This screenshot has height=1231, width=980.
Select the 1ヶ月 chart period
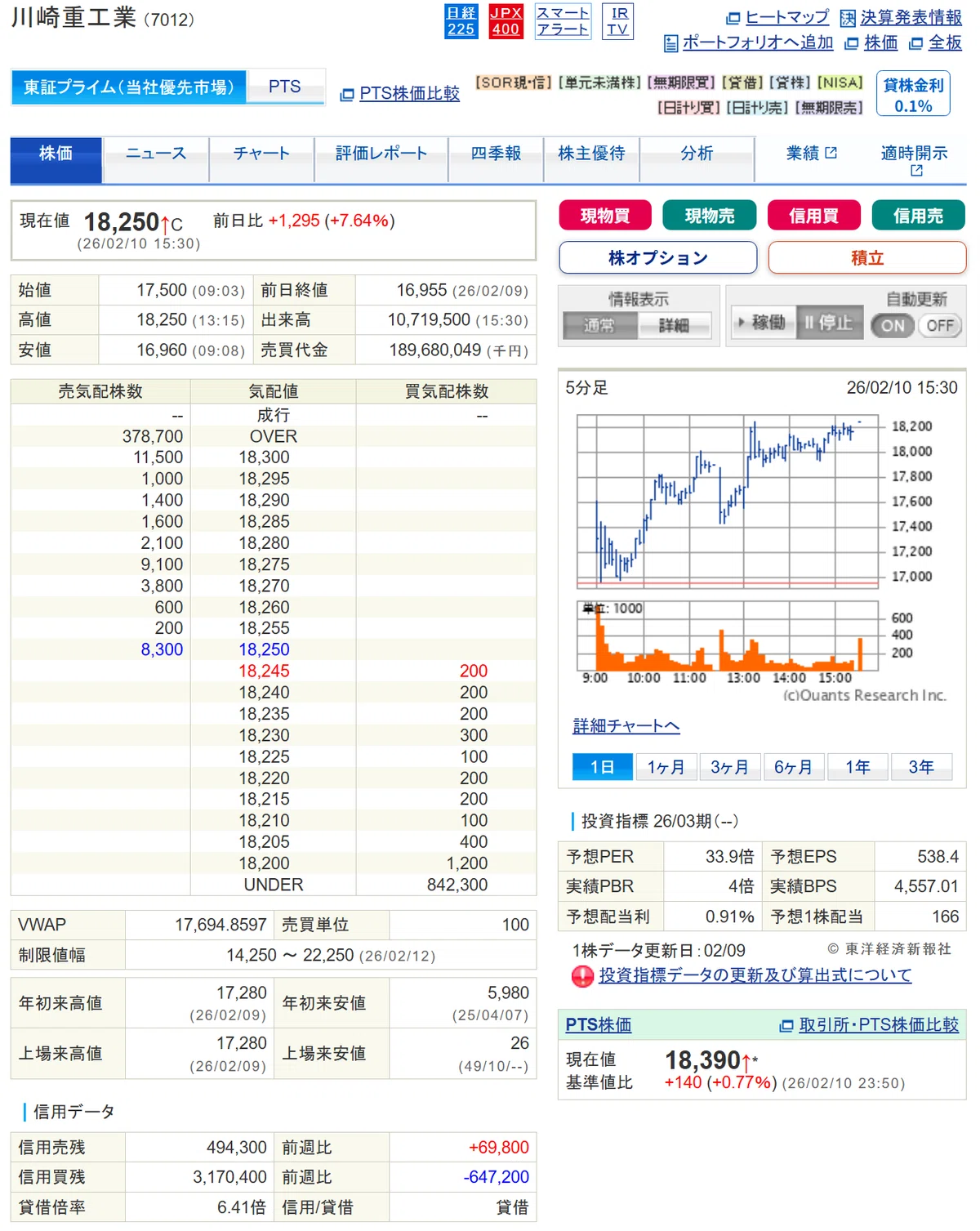point(666,767)
